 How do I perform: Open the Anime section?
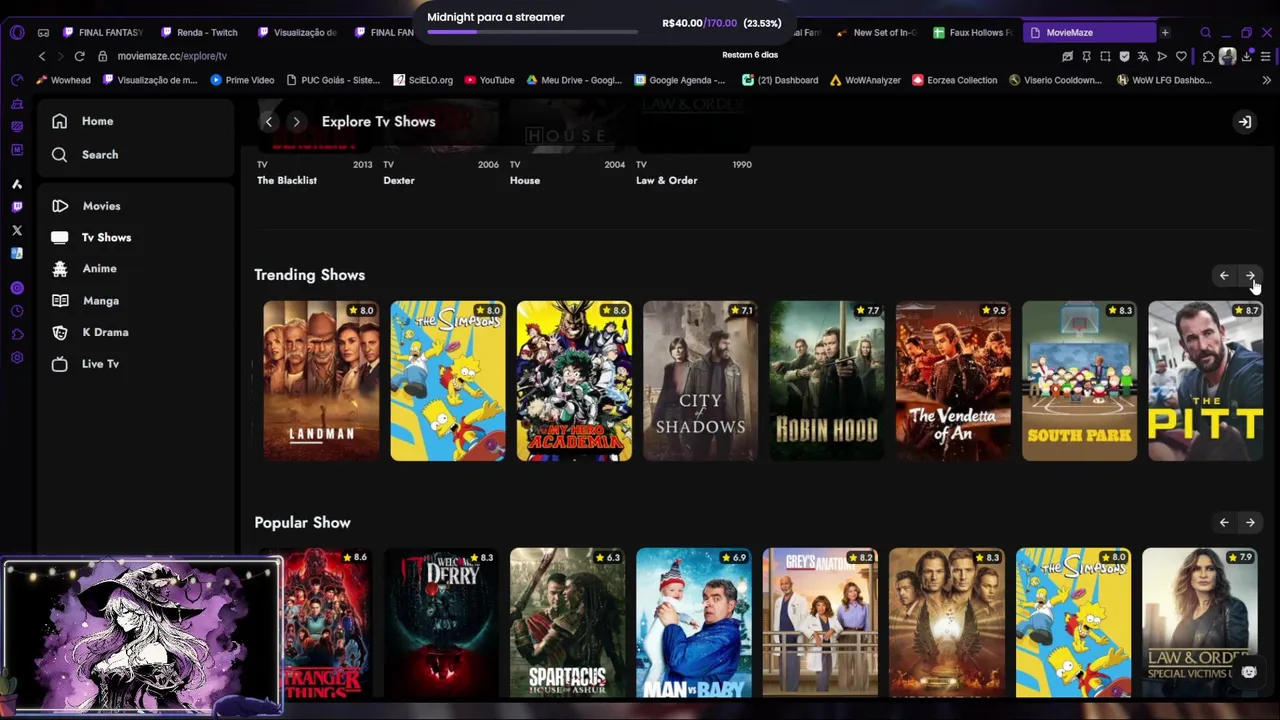[x=99, y=269]
